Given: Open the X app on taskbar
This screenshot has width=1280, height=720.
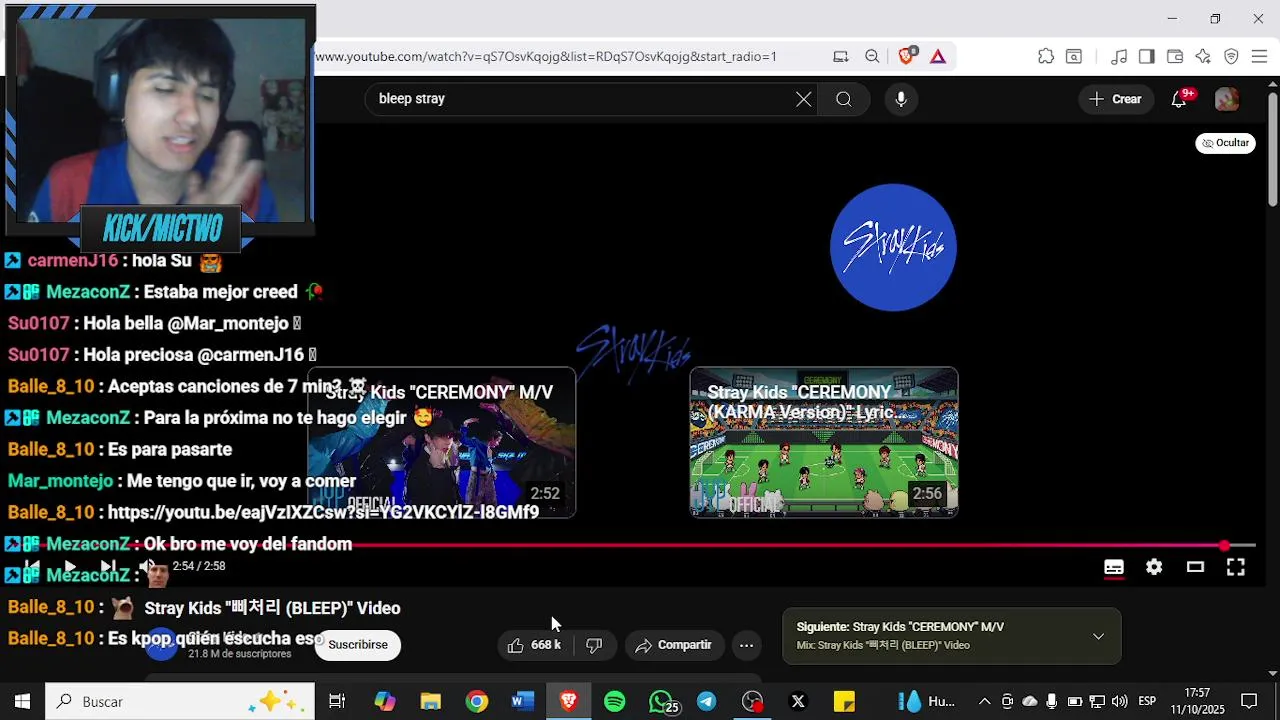Looking at the screenshot, I should (x=798, y=702).
